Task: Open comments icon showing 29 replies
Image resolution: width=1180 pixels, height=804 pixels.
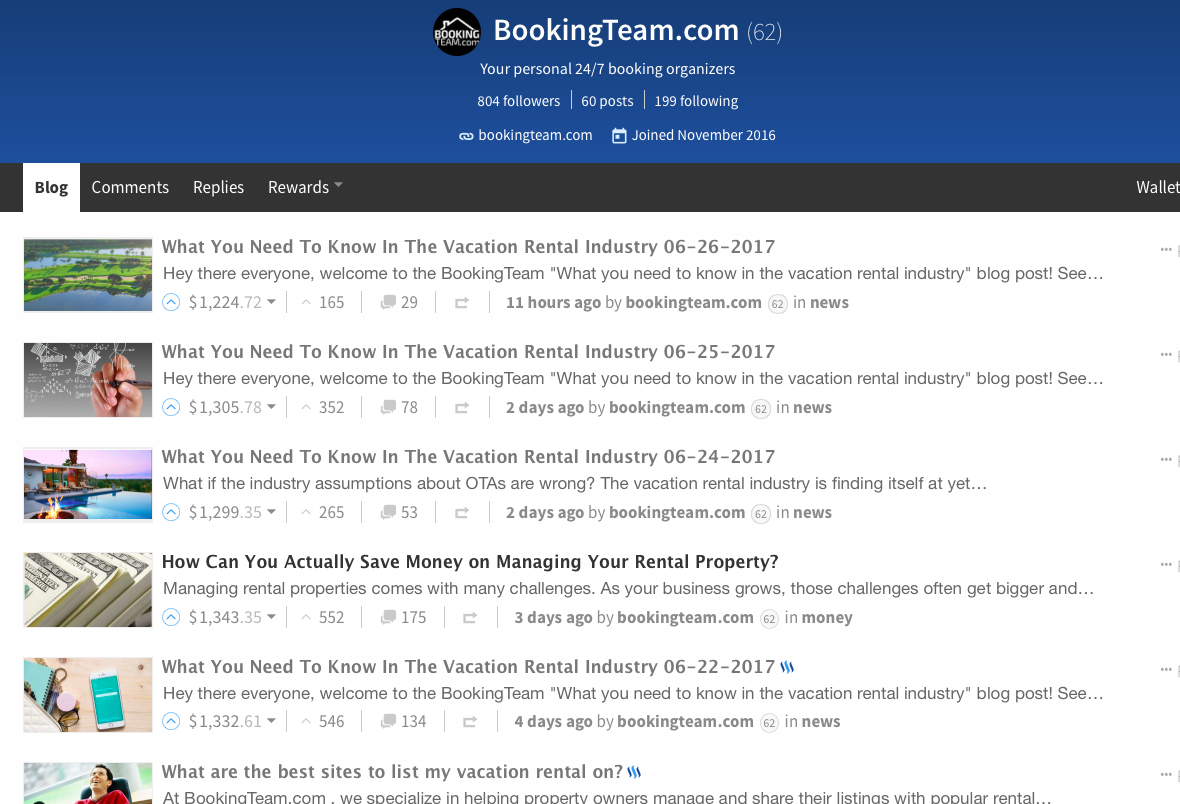Action: click(388, 303)
